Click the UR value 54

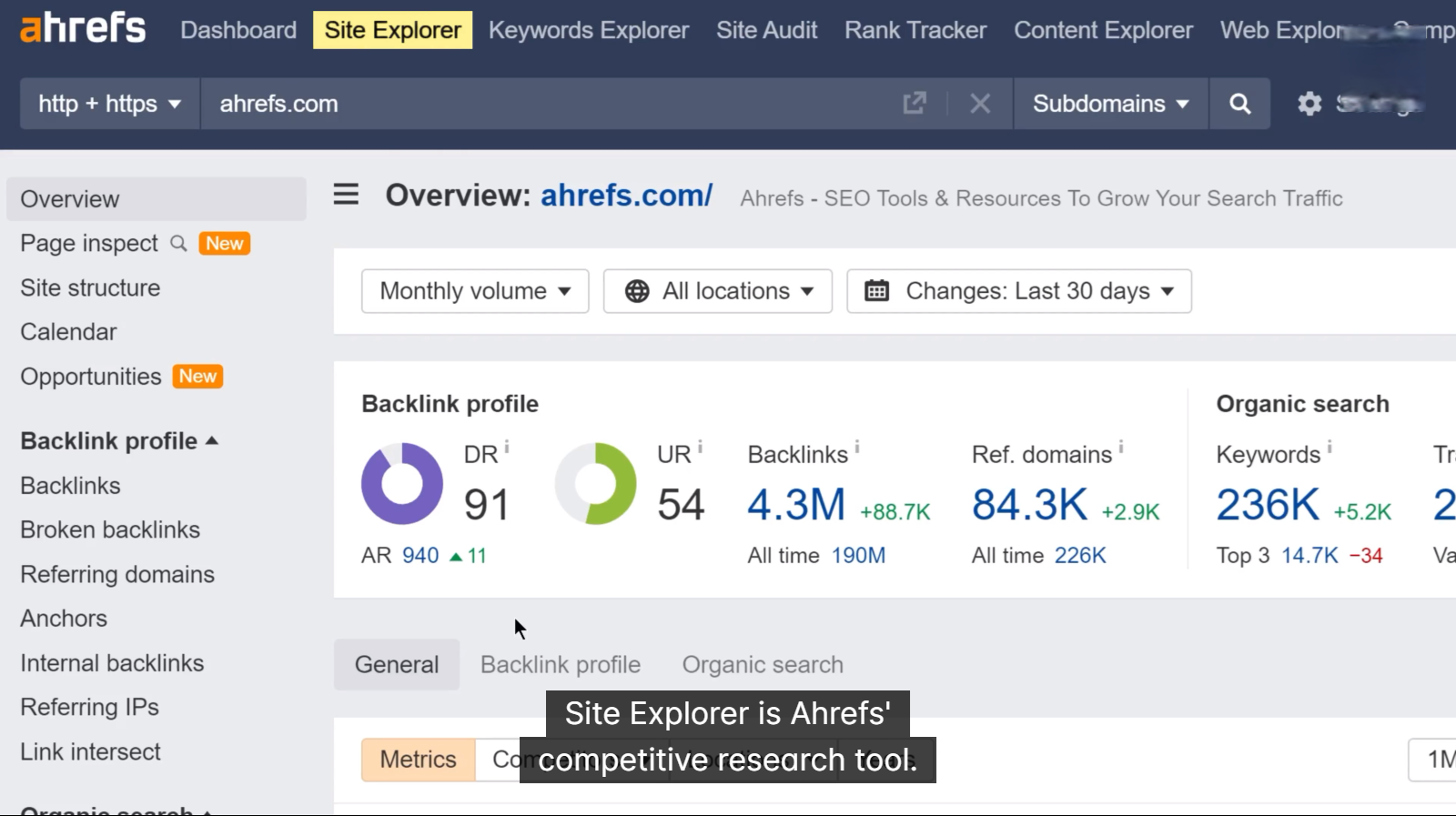681,505
